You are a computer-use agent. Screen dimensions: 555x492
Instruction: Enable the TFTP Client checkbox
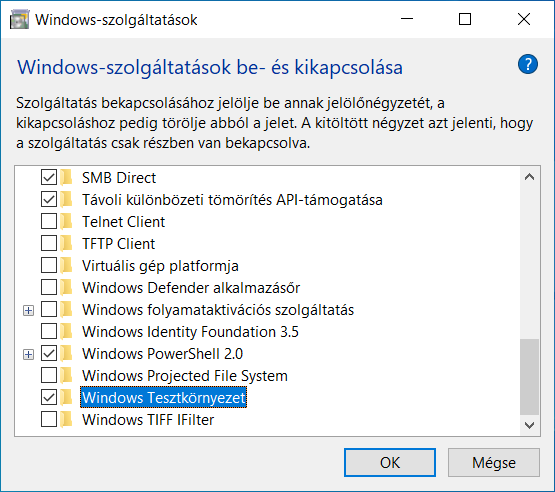[x=49, y=244]
